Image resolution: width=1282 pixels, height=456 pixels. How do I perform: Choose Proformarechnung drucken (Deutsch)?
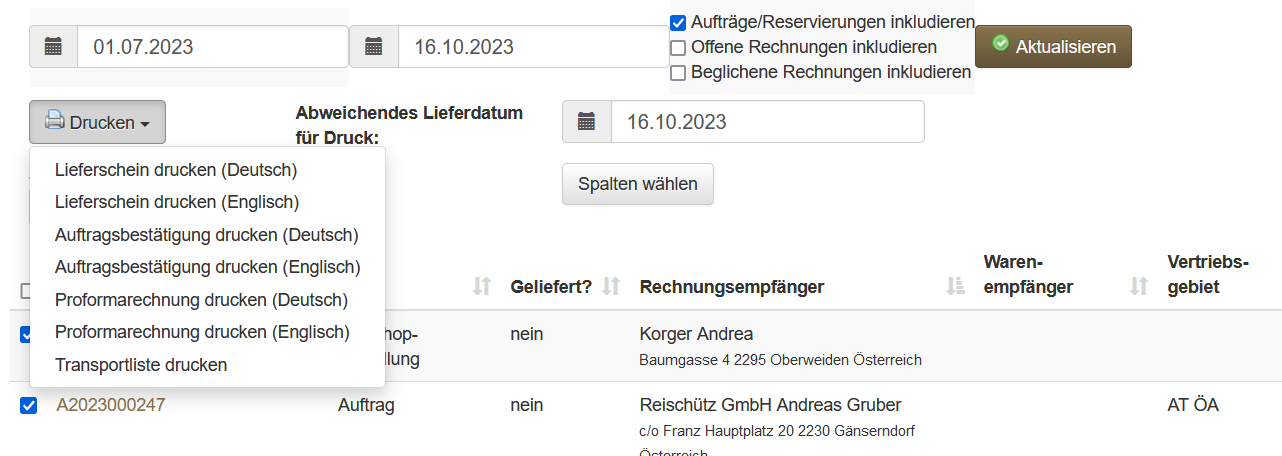click(x=201, y=300)
